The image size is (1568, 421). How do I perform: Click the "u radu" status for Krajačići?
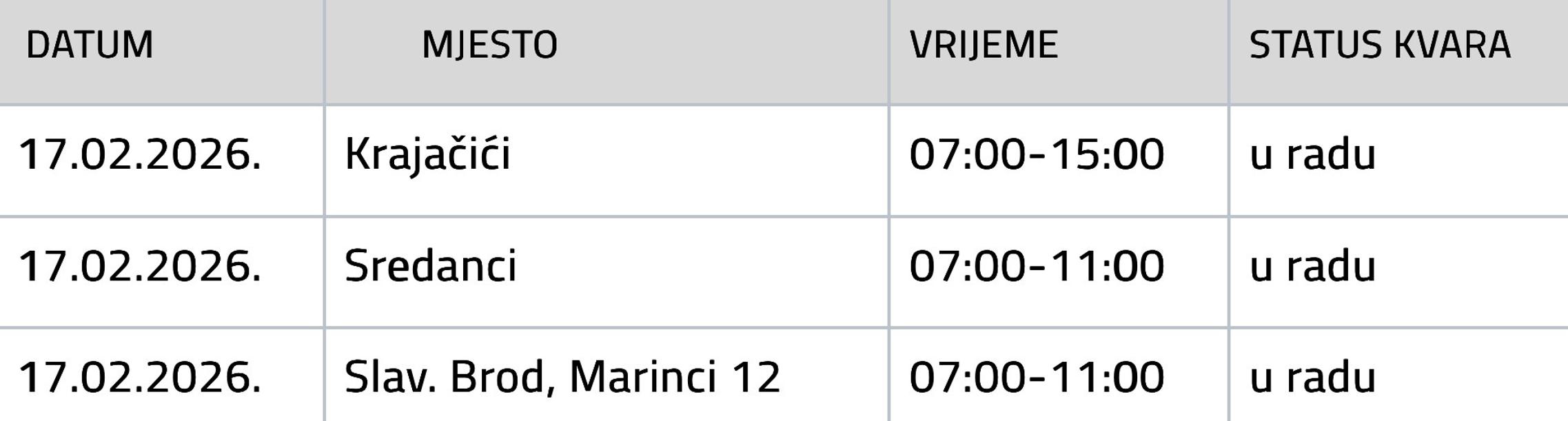pos(1312,154)
